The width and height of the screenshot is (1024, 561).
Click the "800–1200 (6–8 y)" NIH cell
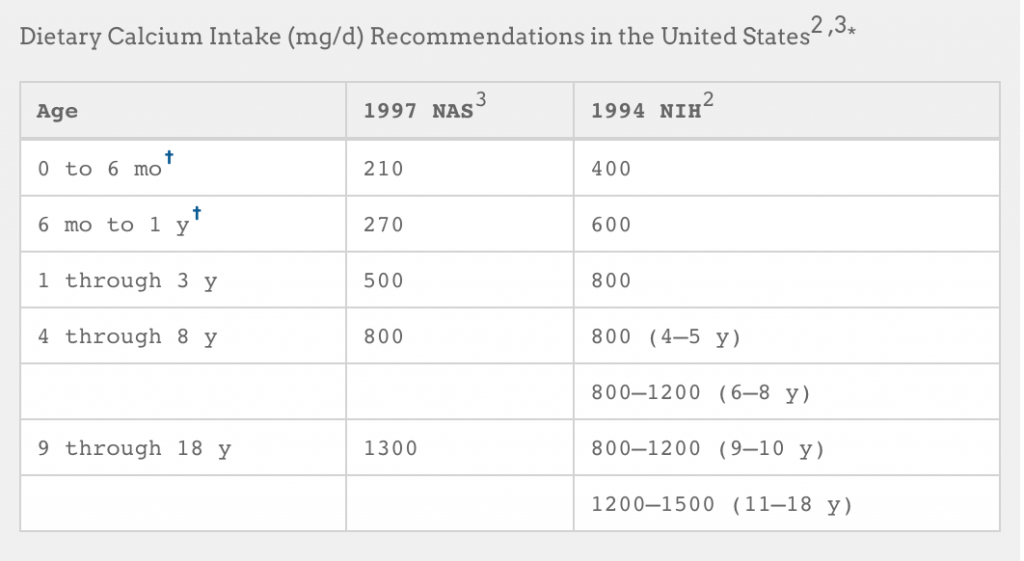[786, 392]
